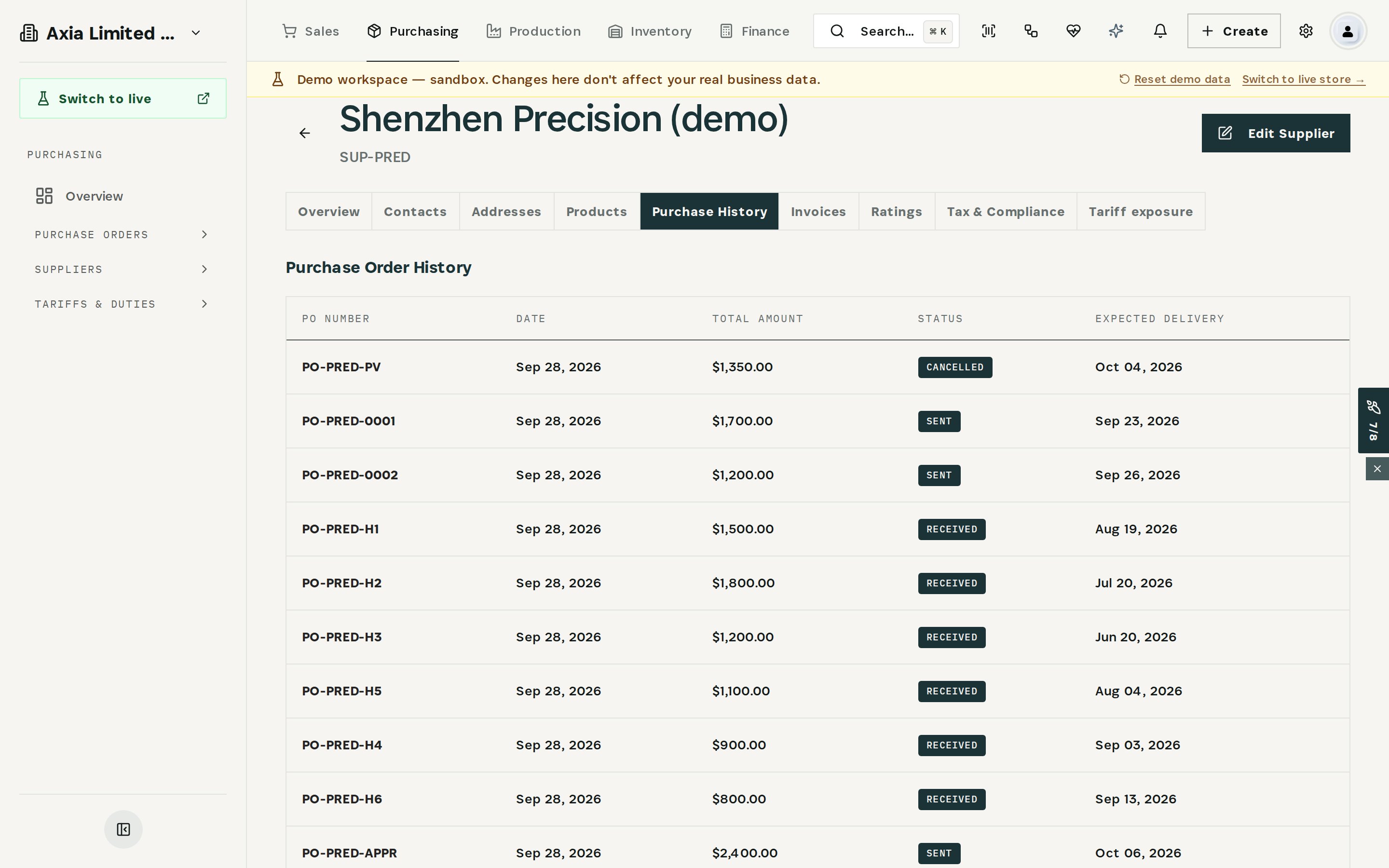Image resolution: width=1389 pixels, height=868 pixels.
Task: Open the Sales menu
Action: 311,31
